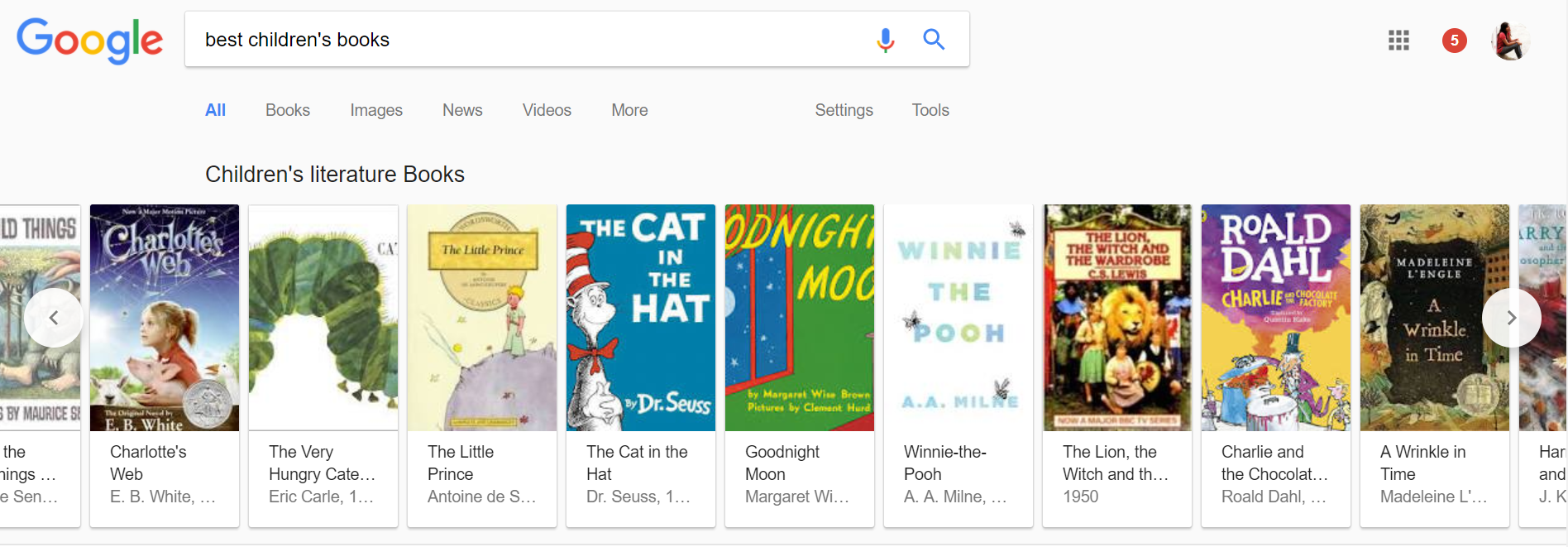This screenshot has height=547, width=1568.
Task: Open Charlotte's Web book cover
Action: pyautogui.click(x=165, y=318)
